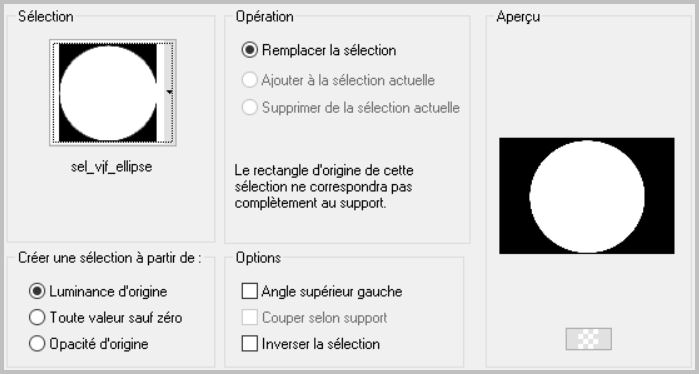Click the rectangle d'origine warning message text
Viewport: 699px width, 374px height.
pos(324,187)
